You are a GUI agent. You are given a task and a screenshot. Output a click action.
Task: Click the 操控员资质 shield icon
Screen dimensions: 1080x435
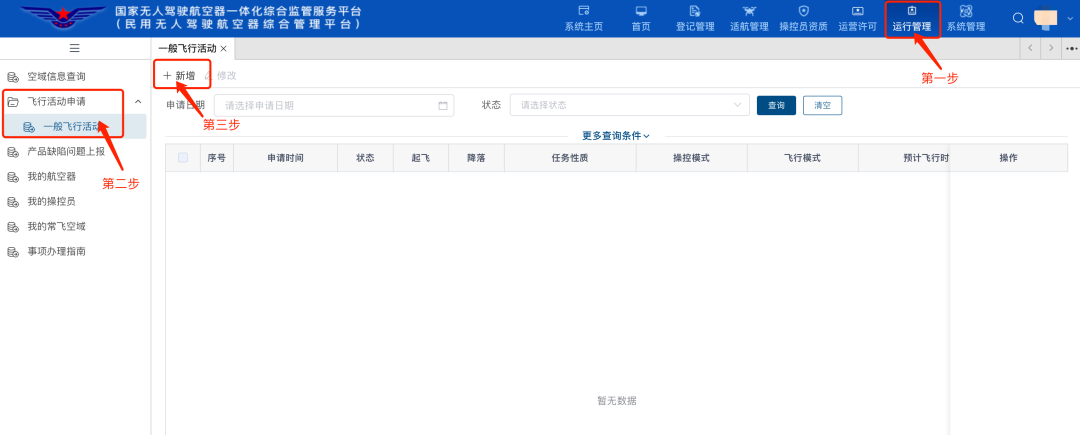(803, 11)
